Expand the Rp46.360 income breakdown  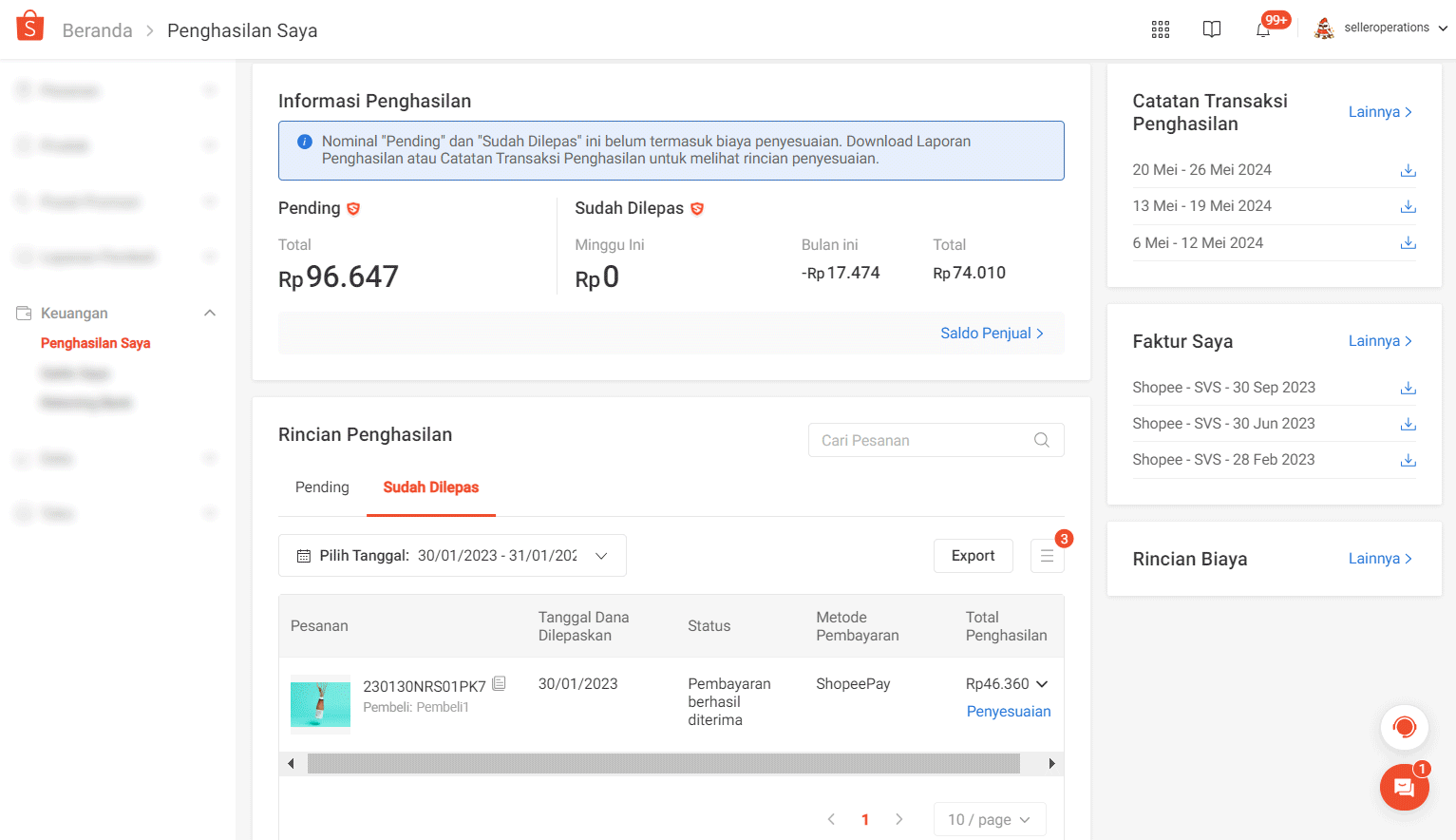coord(1042,684)
